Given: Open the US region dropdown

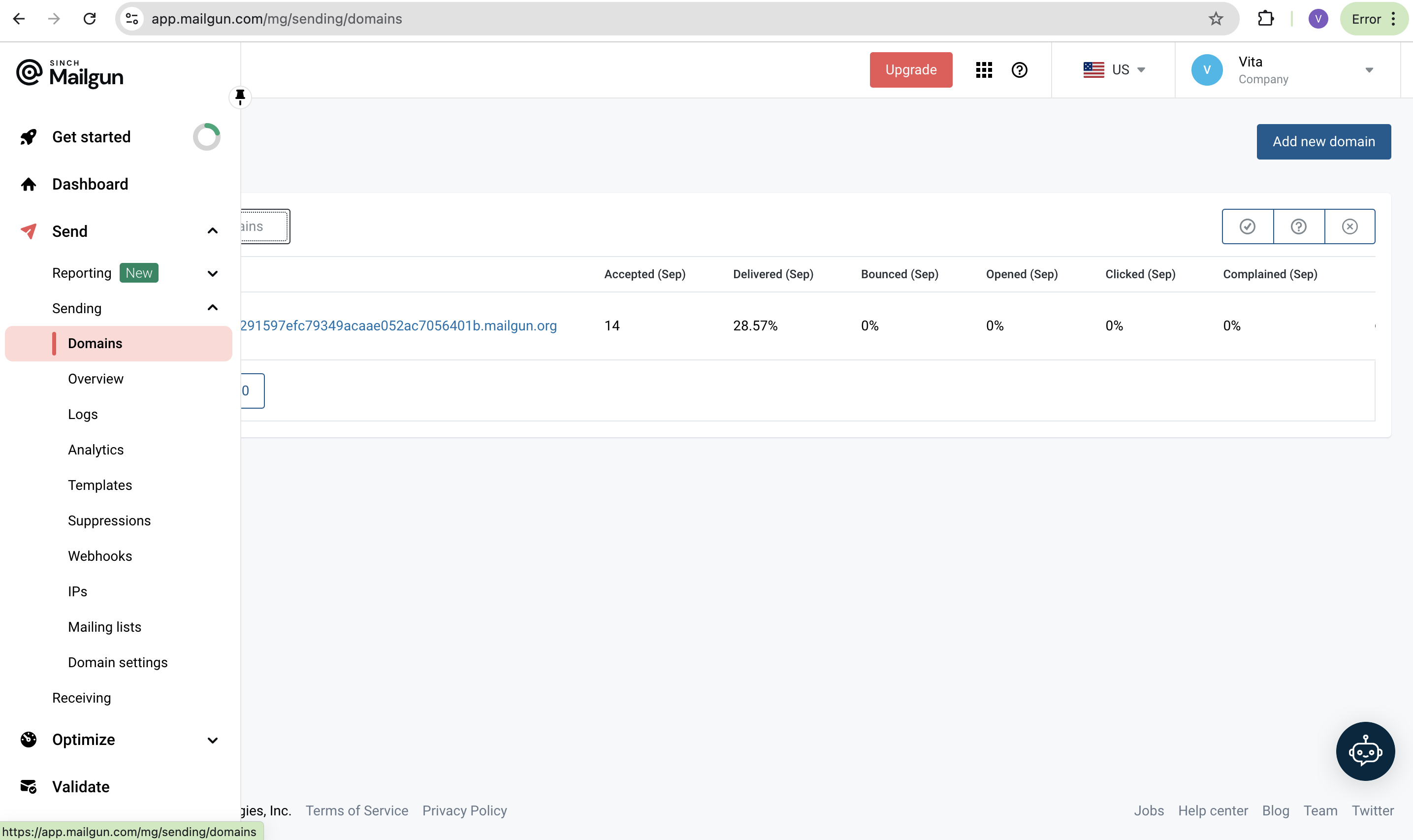Looking at the screenshot, I should (1114, 69).
